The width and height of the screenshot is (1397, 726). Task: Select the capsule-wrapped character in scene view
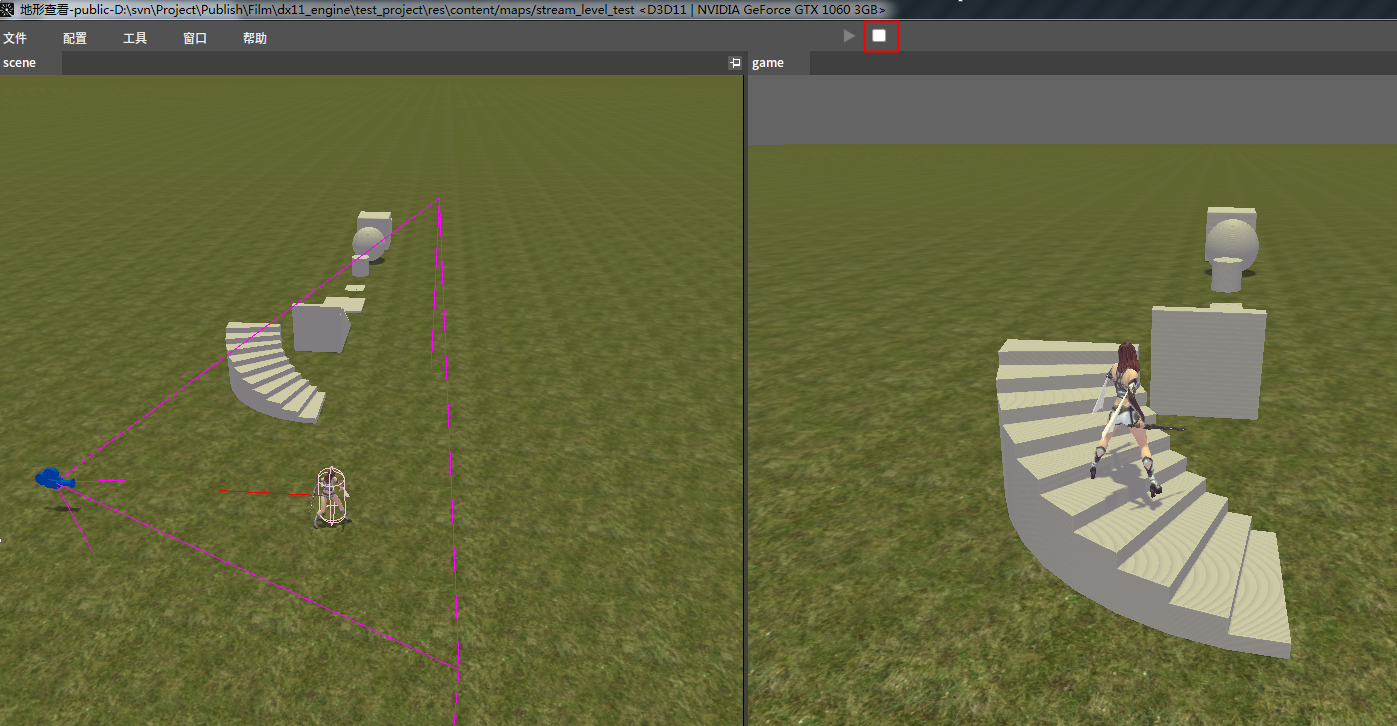331,496
